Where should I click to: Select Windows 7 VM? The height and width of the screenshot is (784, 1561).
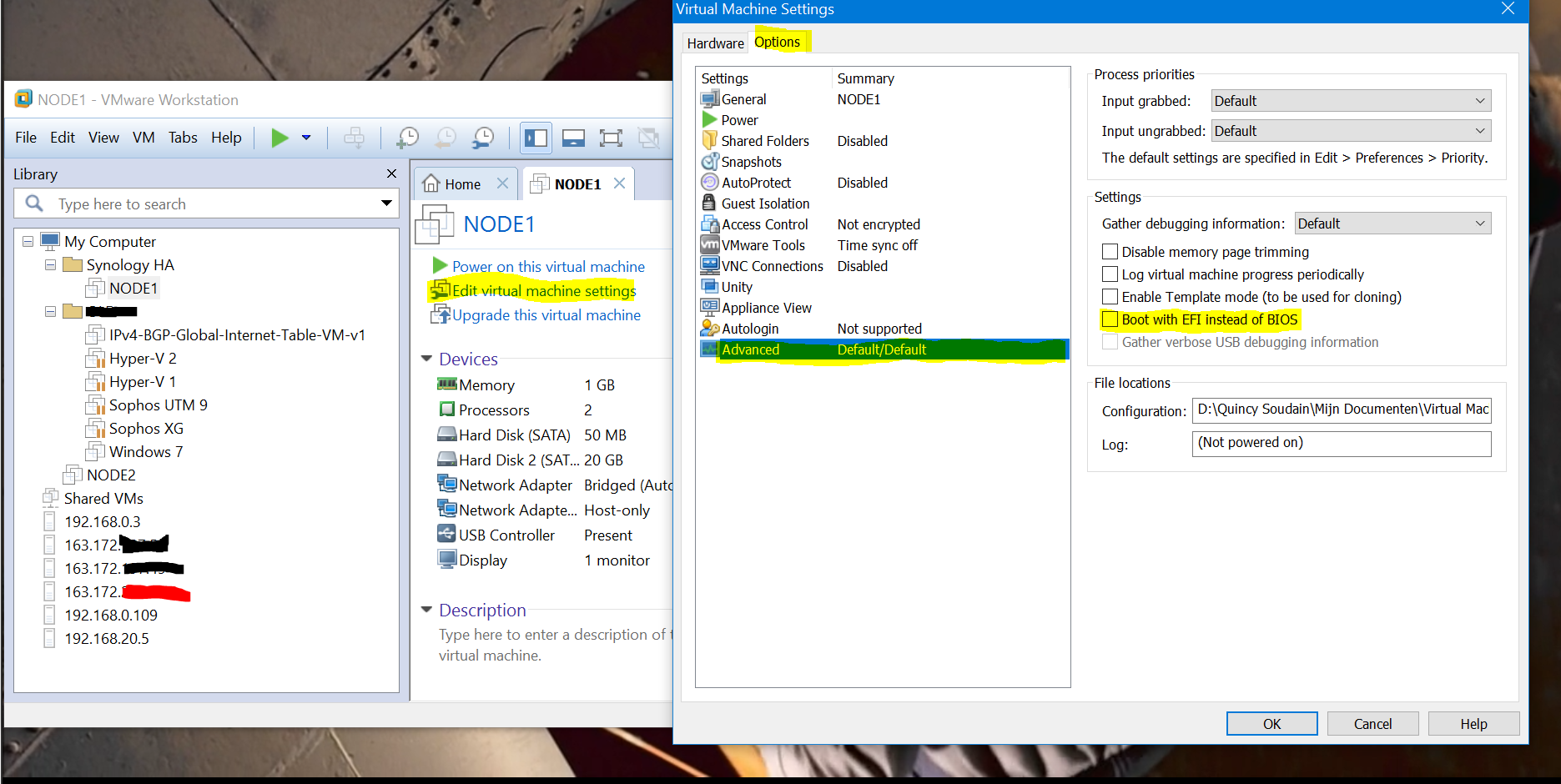tap(145, 452)
